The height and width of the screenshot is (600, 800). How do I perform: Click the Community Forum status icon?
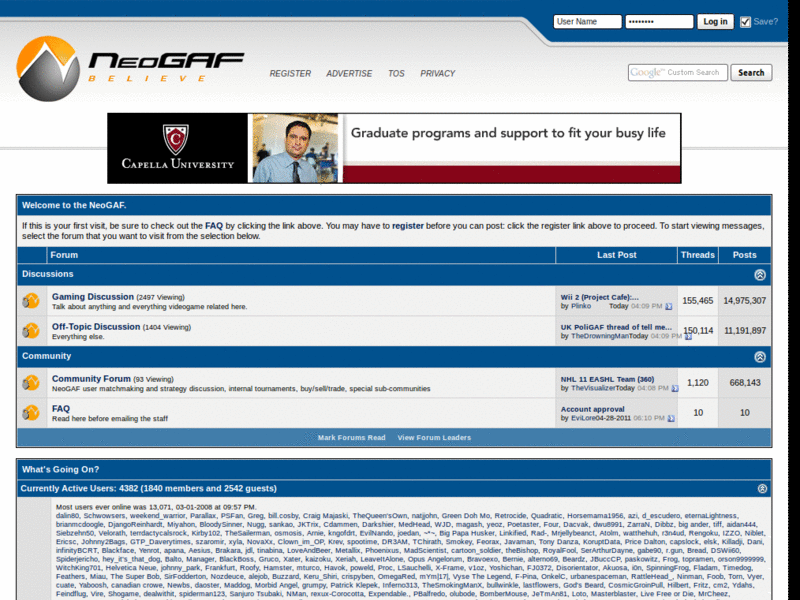[30, 383]
